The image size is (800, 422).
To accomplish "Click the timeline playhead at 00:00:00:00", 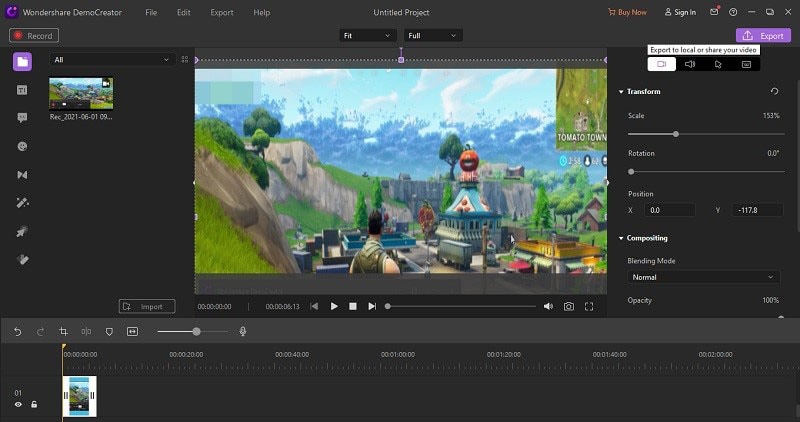I will (x=64, y=347).
